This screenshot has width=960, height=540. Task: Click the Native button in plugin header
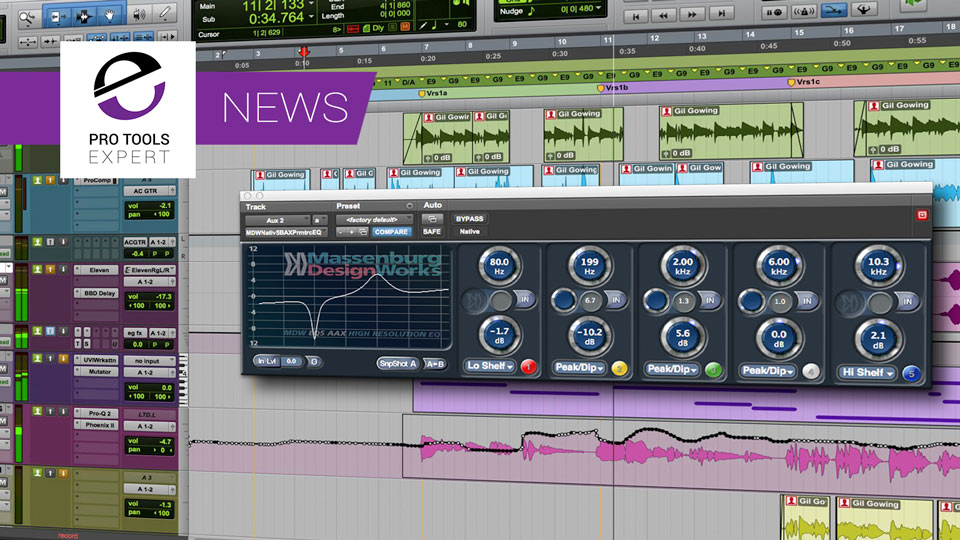pos(470,231)
